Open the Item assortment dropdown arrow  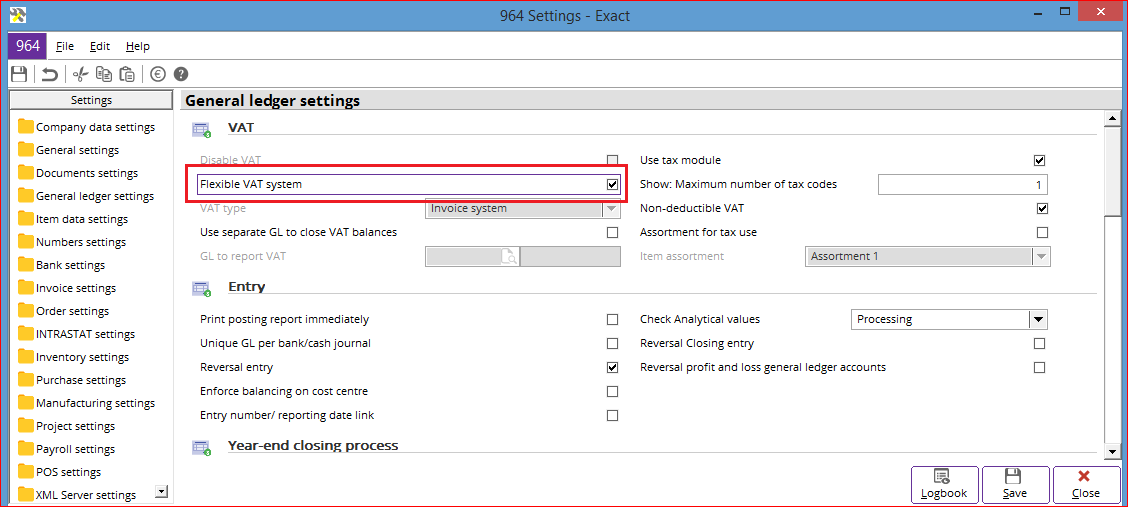click(x=1042, y=257)
